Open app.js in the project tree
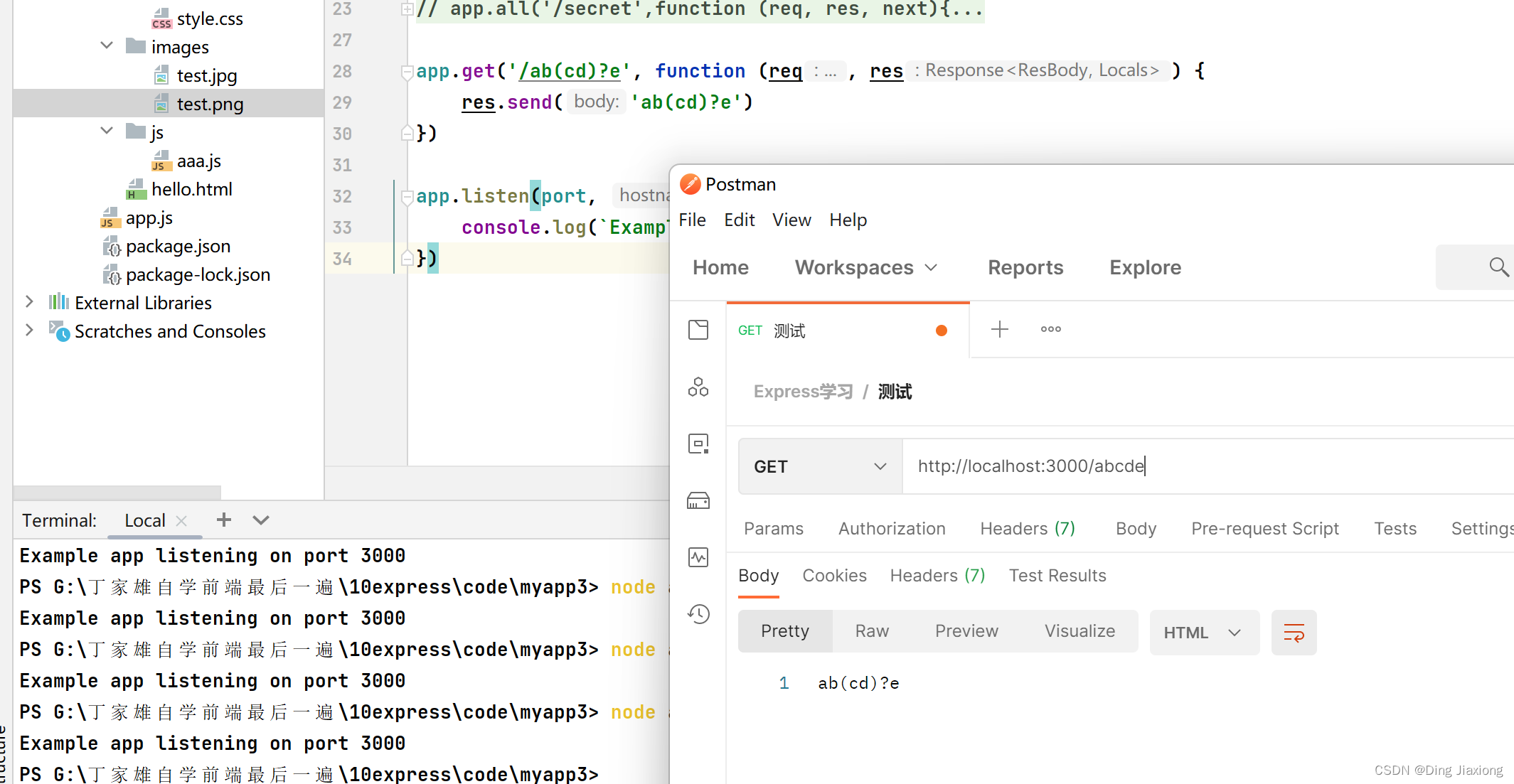Screen dimensions: 1514x784 (149, 218)
